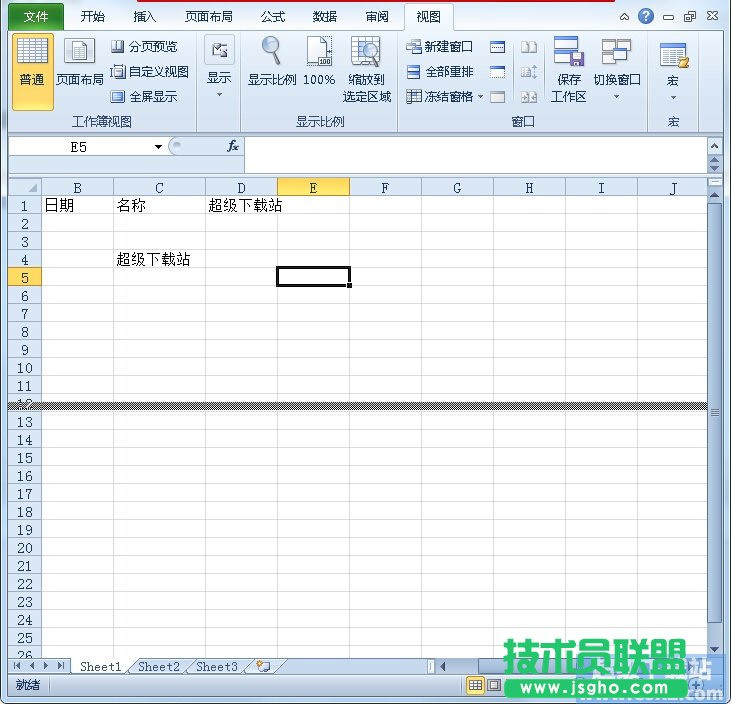This screenshot has height=704, width=731.
Task: Select column E header
Action: tap(313, 187)
